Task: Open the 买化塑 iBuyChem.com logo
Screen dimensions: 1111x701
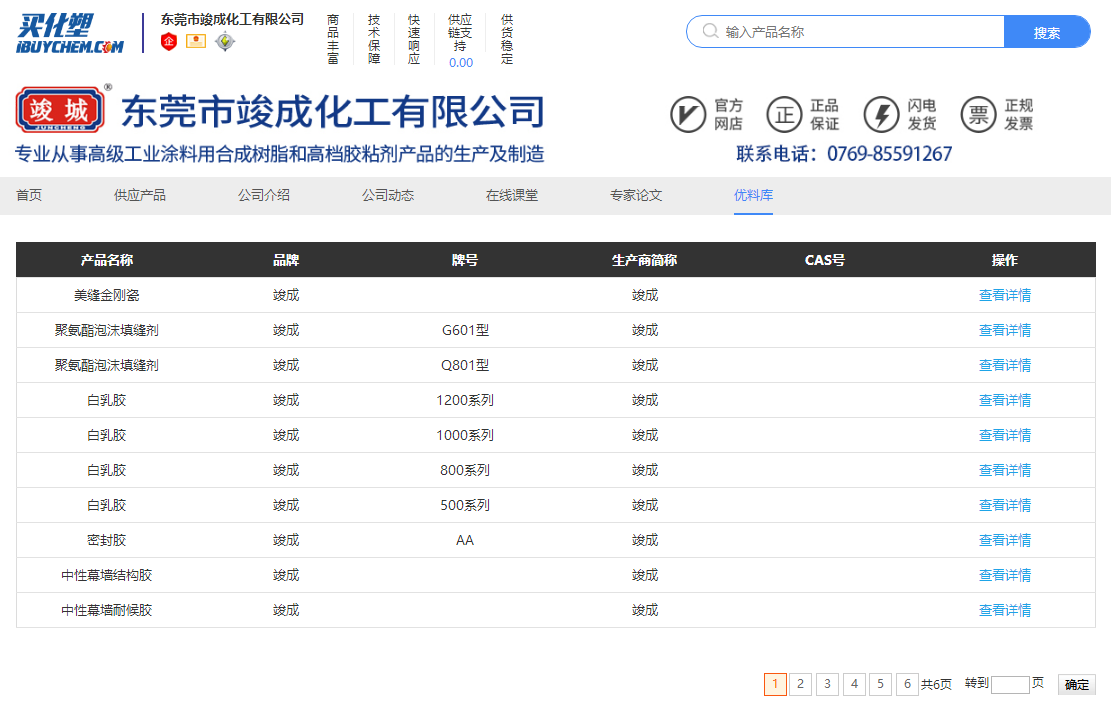Action: tap(69, 33)
